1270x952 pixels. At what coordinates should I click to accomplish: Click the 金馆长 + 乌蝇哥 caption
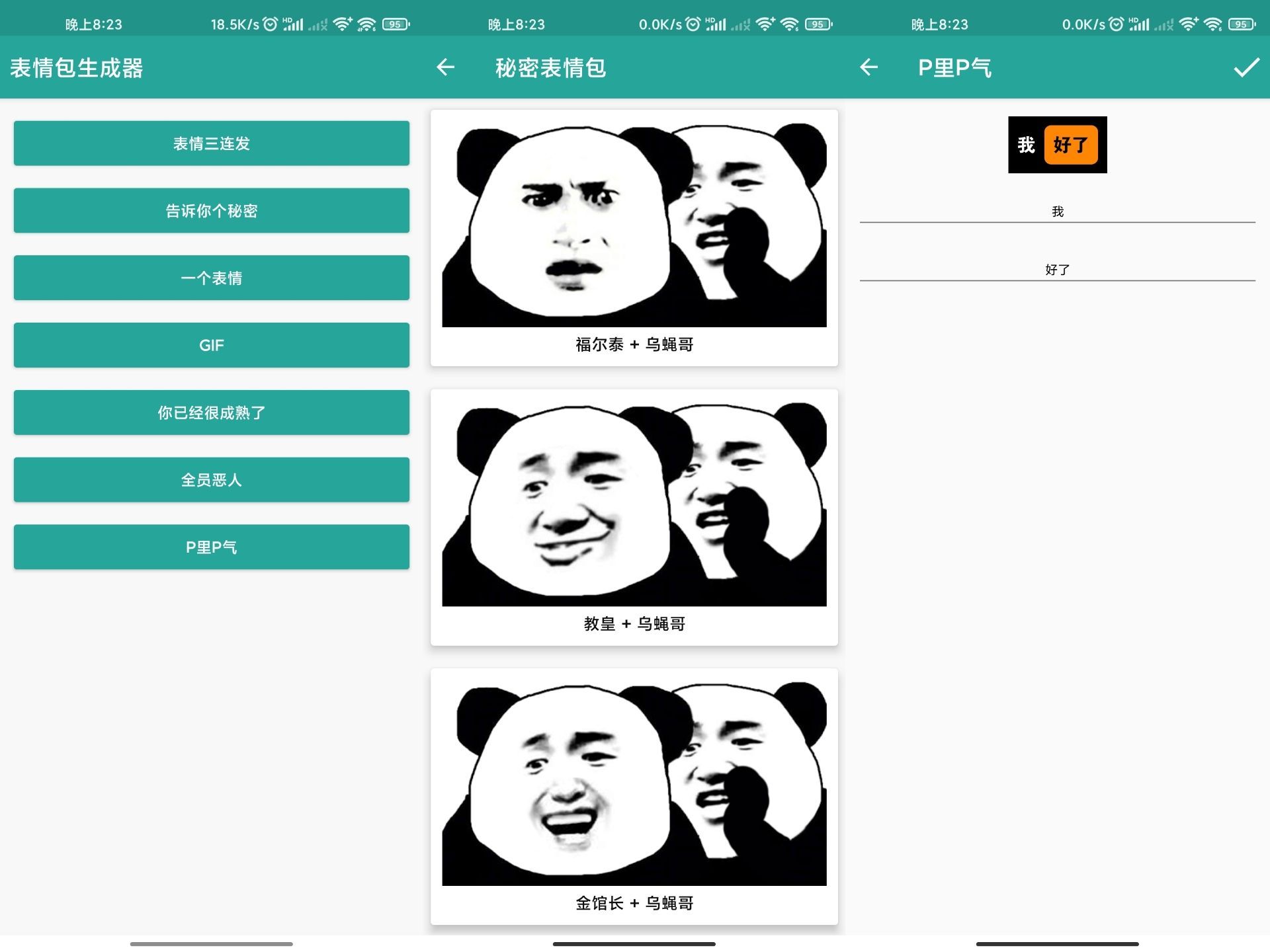click(x=634, y=903)
